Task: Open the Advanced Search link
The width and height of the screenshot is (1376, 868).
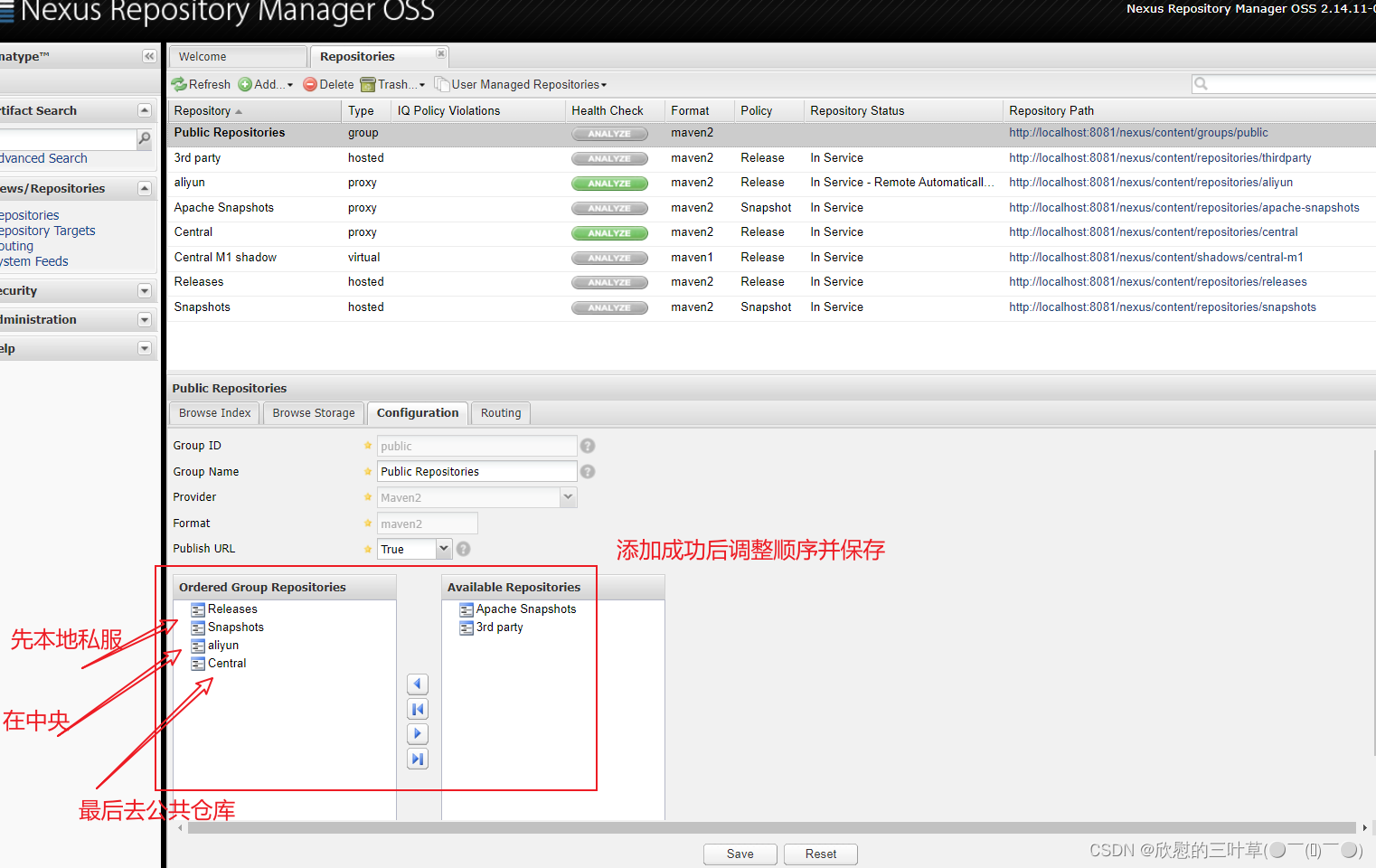Action: (x=43, y=158)
